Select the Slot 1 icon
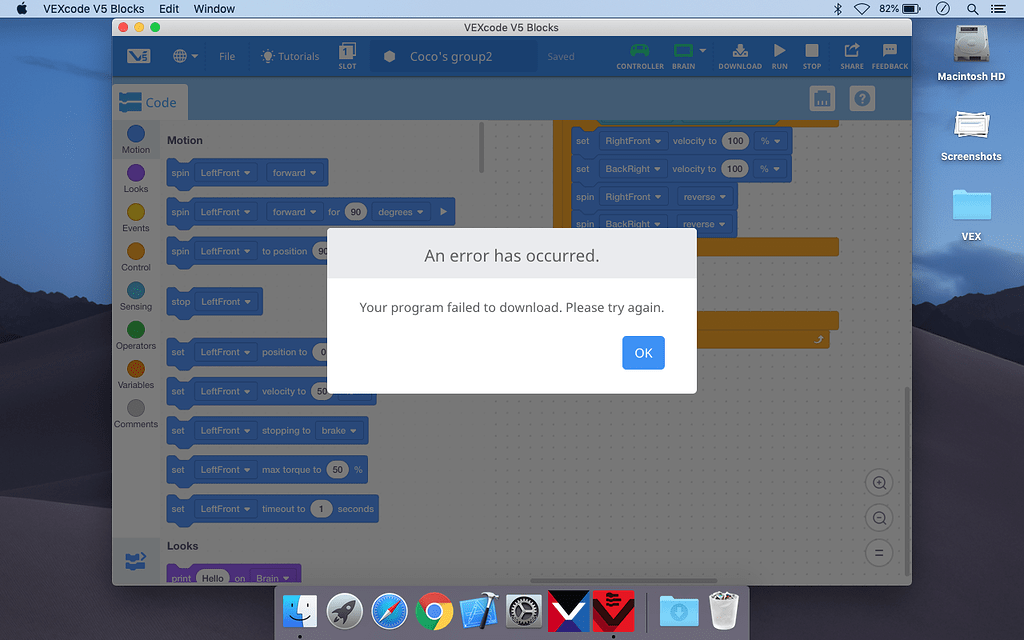 tap(347, 52)
